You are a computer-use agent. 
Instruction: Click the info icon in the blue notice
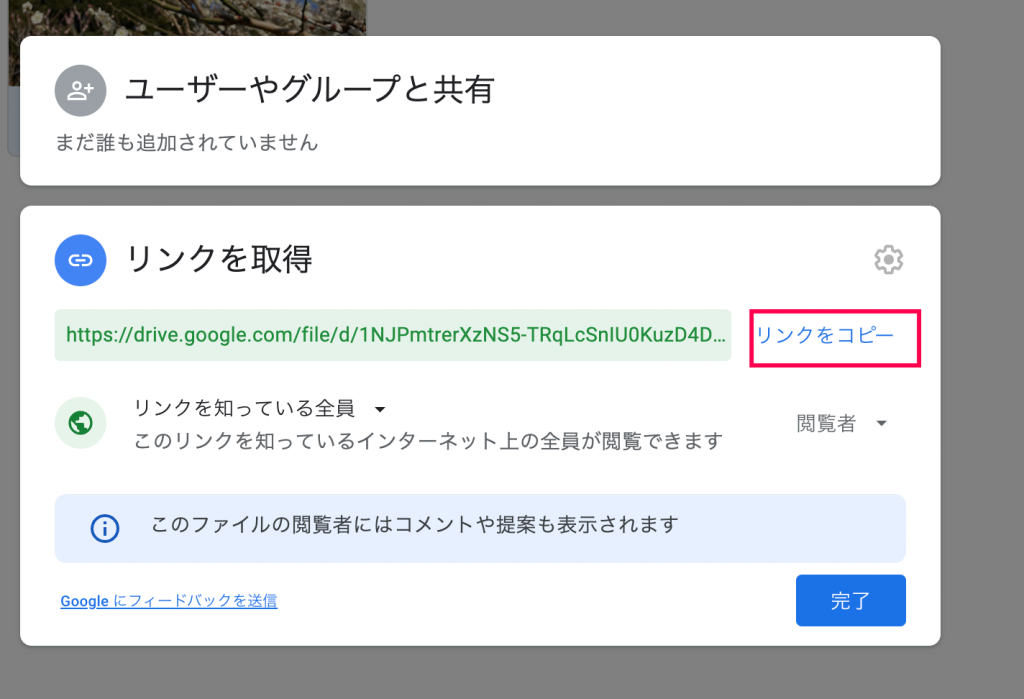104,528
